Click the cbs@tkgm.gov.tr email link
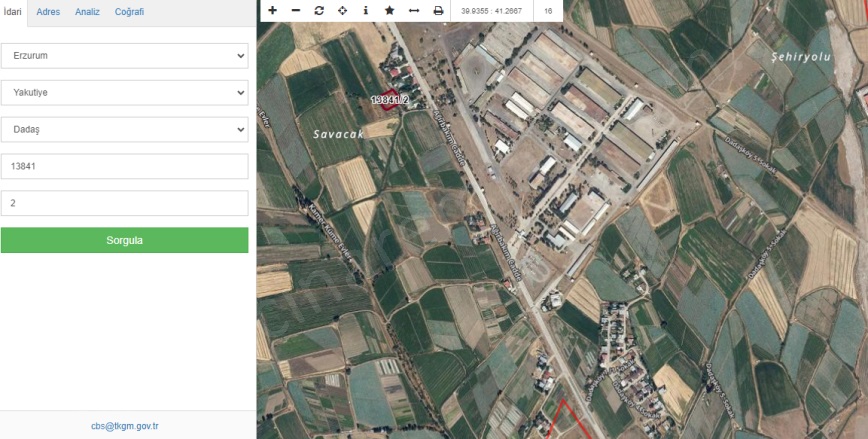 [125, 425]
